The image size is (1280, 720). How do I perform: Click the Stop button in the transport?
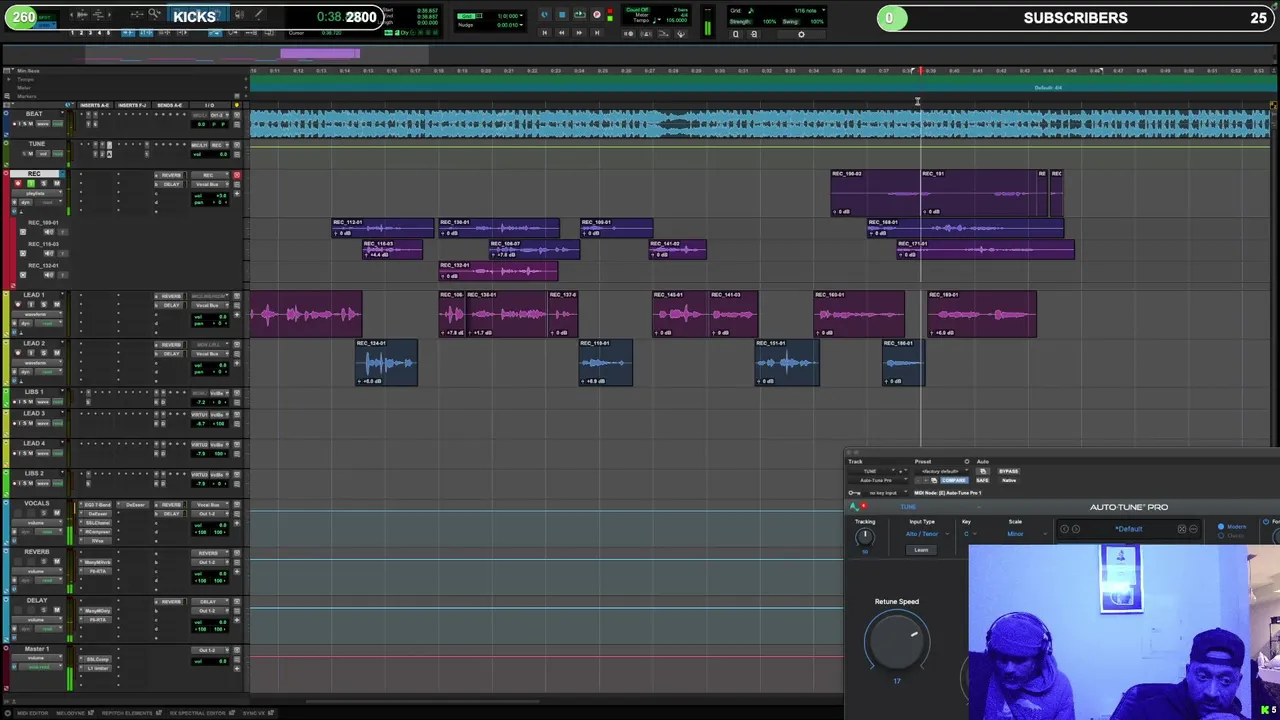coord(562,15)
